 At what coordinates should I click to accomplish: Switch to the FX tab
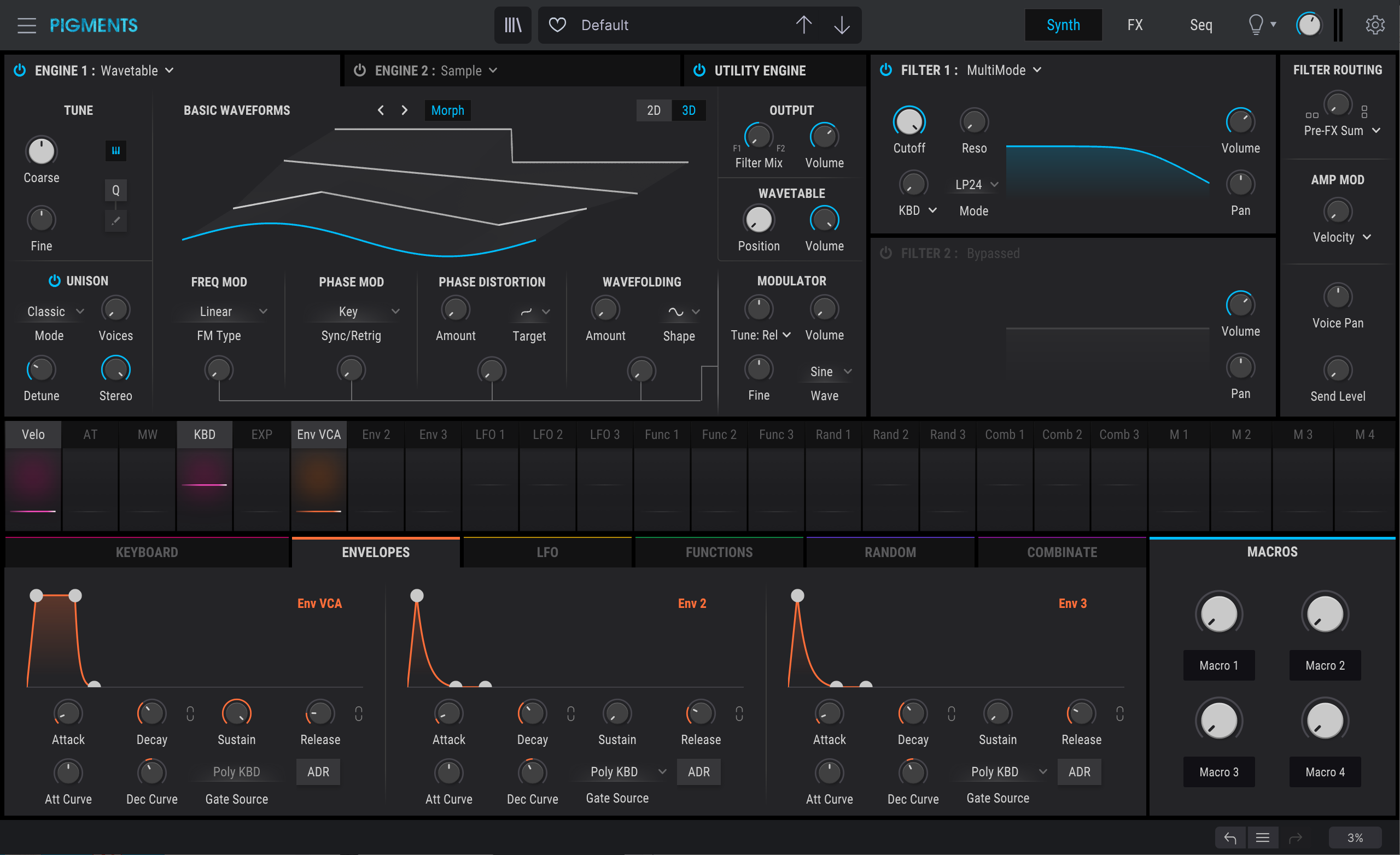point(1135,25)
